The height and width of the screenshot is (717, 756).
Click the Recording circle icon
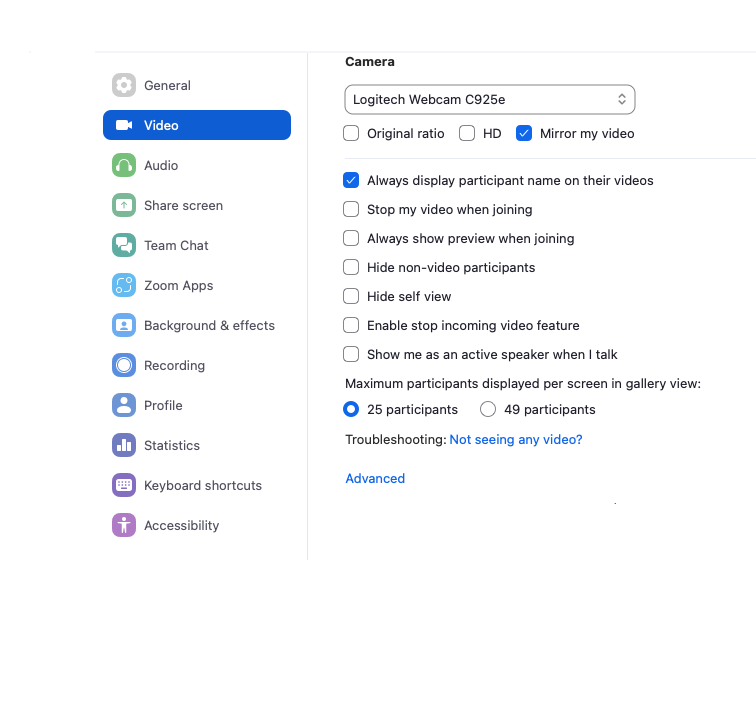tap(124, 365)
